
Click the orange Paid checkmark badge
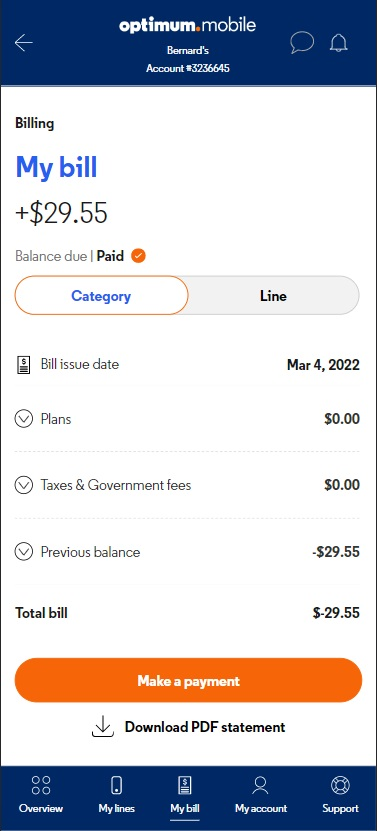coord(138,256)
